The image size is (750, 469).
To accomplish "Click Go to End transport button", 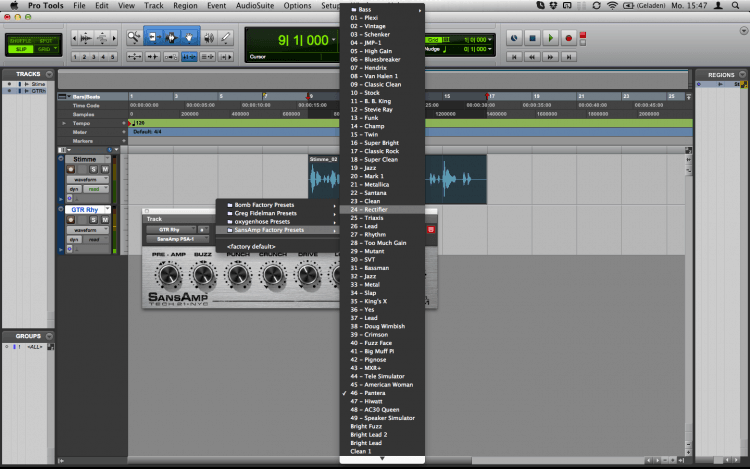I will coord(568,57).
